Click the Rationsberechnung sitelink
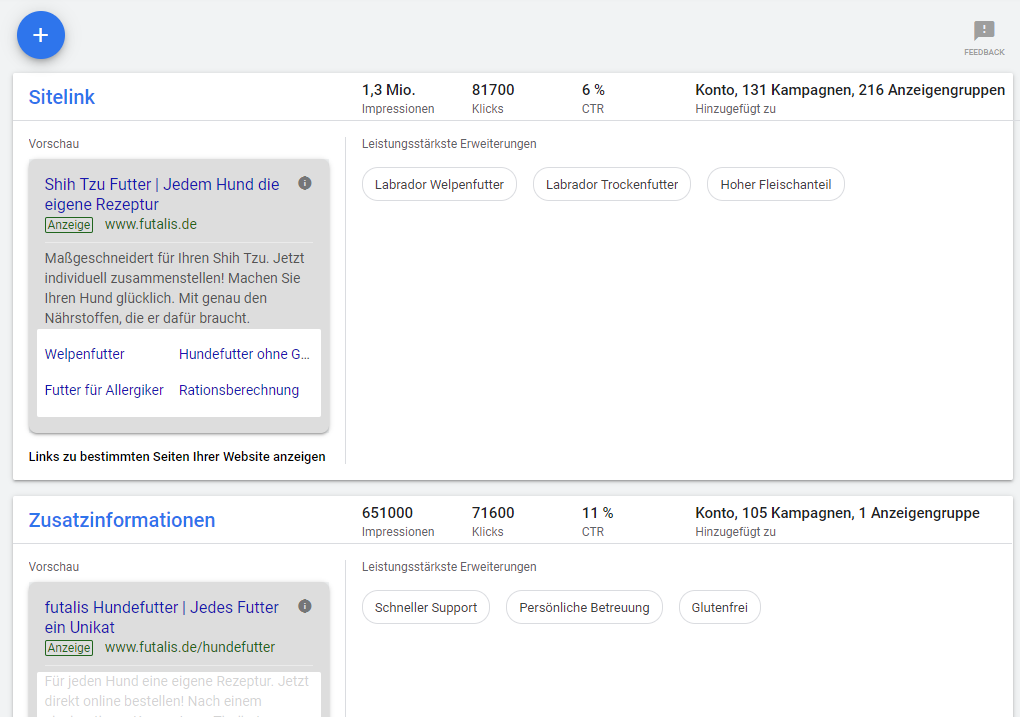Screen dimensions: 1020x717 pyautogui.click(x=239, y=390)
